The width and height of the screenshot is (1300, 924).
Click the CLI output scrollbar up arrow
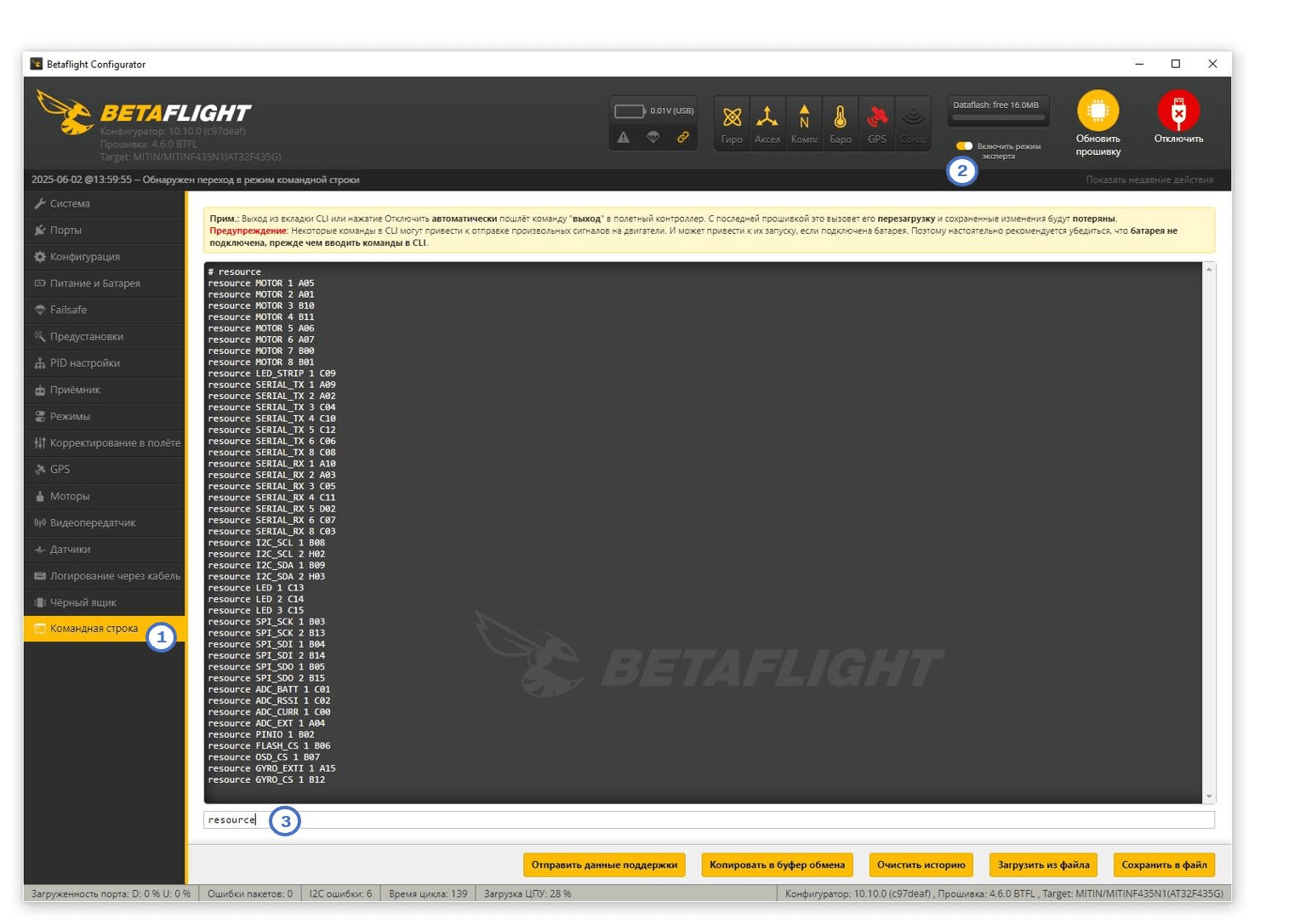pos(1209,269)
